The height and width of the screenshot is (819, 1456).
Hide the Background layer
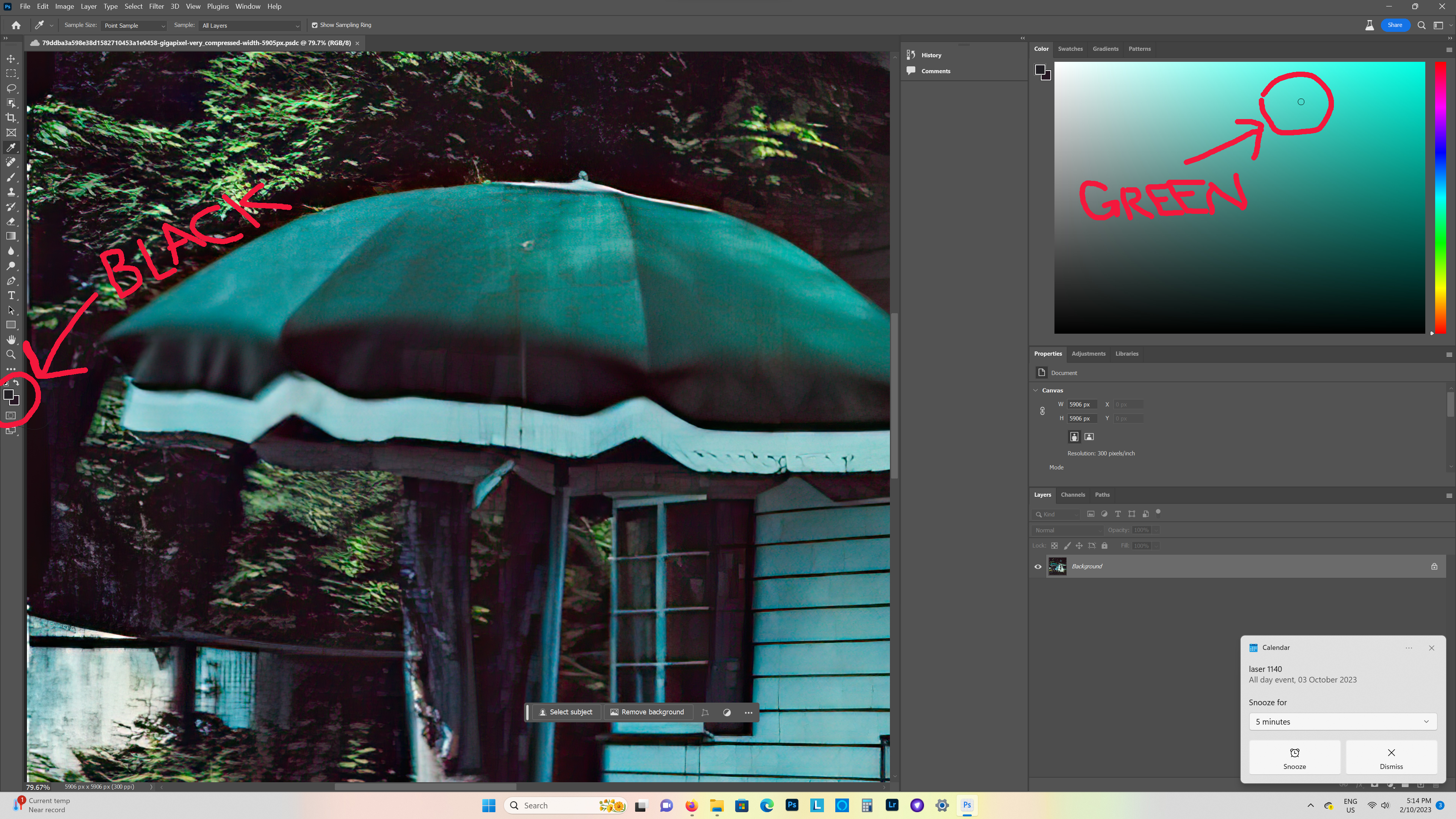point(1038,566)
